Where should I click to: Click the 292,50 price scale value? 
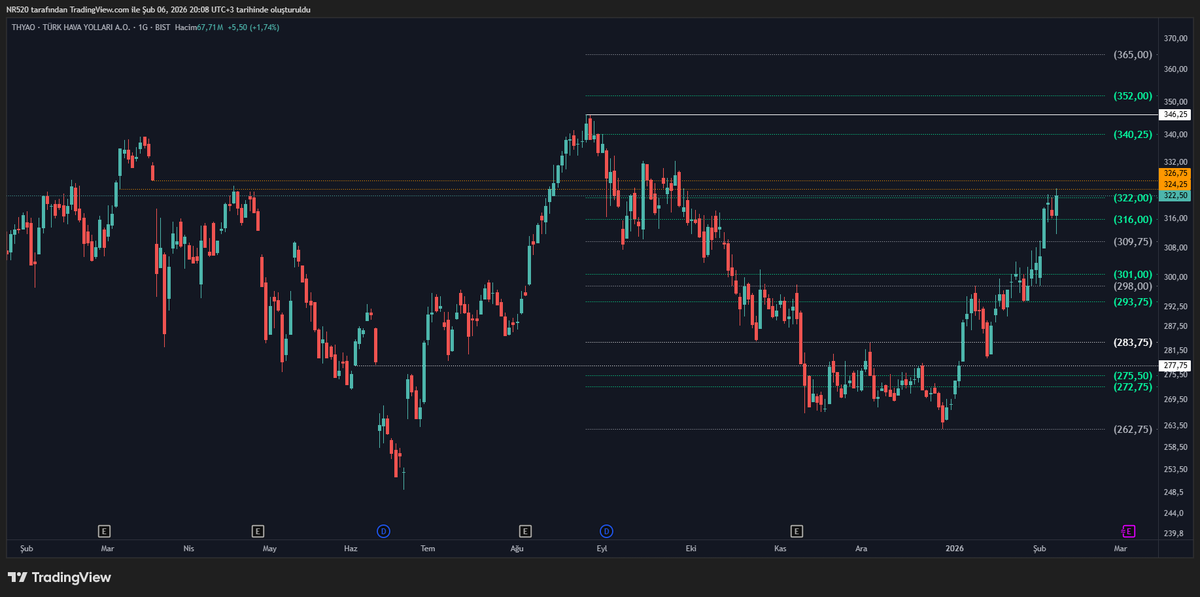click(1175, 307)
